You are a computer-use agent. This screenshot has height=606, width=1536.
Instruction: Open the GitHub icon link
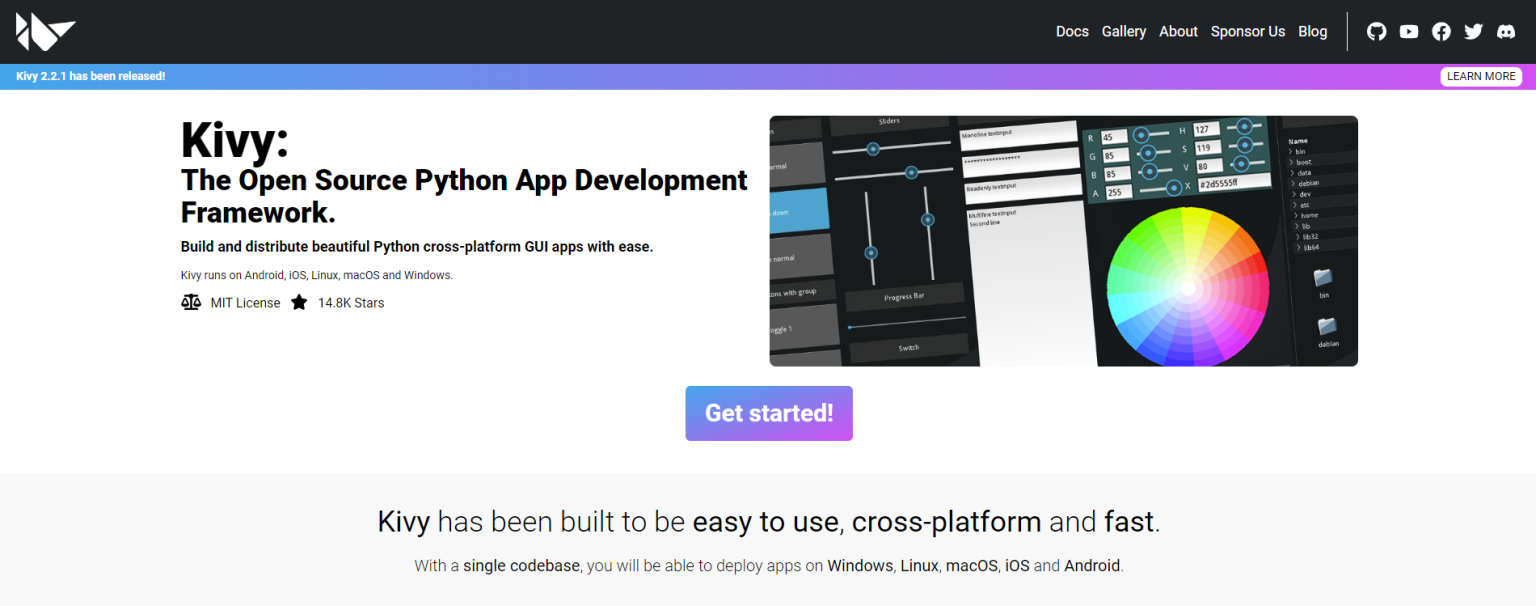pyautogui.click(x=1377, y=32)
